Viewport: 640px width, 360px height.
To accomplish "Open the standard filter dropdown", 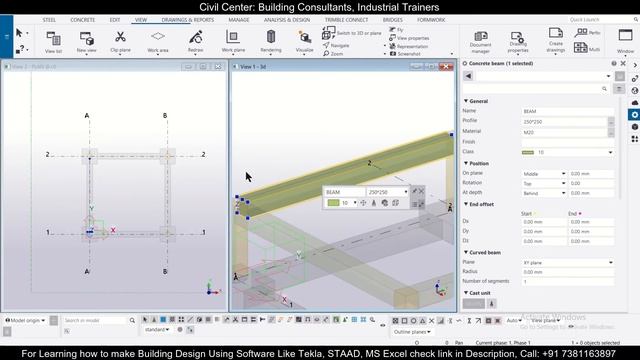I will [x=157, y=329].
